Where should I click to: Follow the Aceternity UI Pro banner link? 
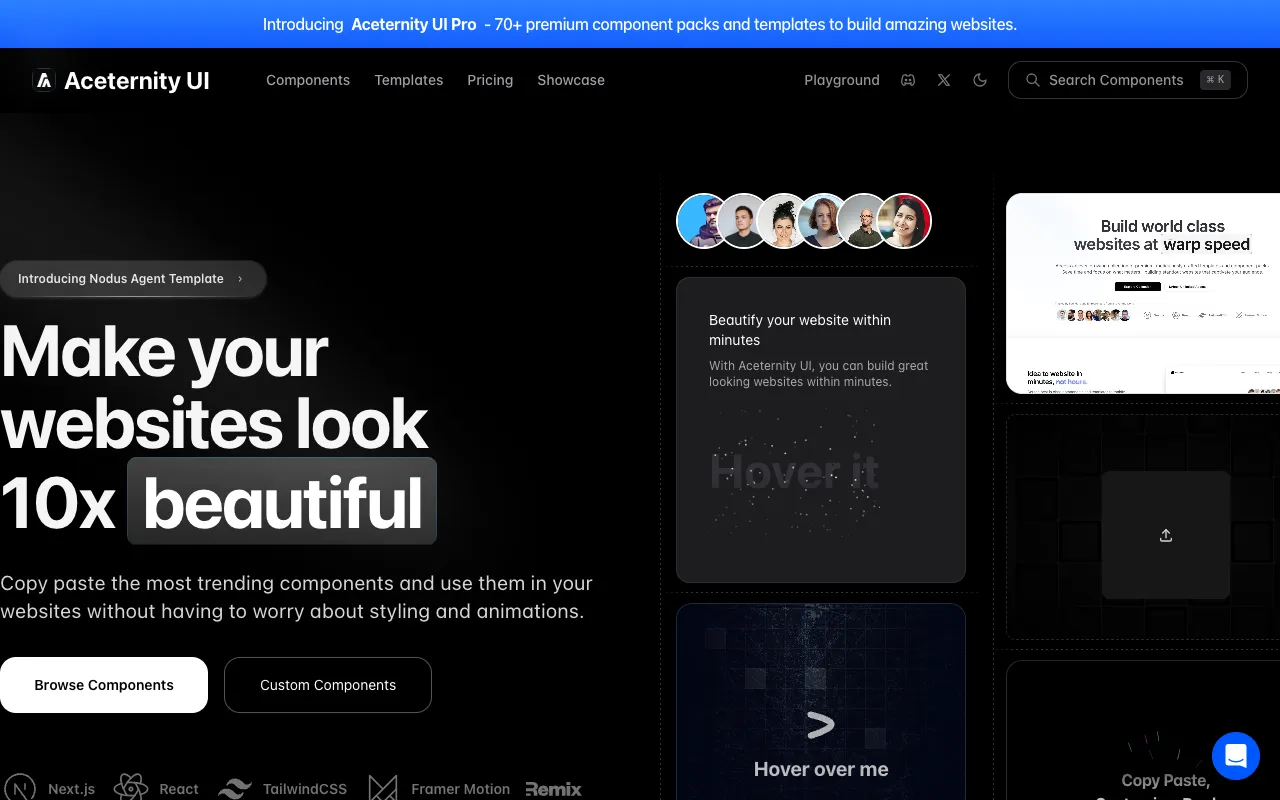click(x=413, y=24)
